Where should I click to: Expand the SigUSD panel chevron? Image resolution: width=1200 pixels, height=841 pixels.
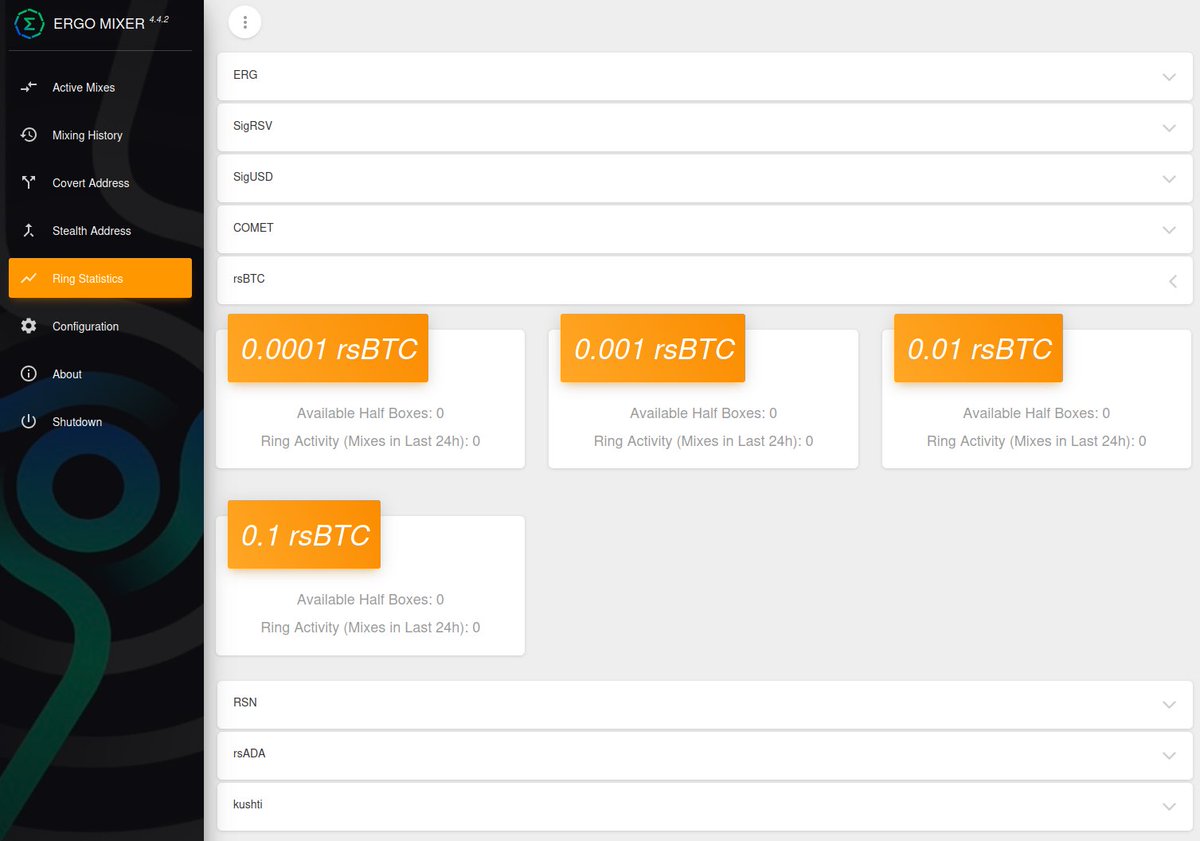[x=1169, y=179]
